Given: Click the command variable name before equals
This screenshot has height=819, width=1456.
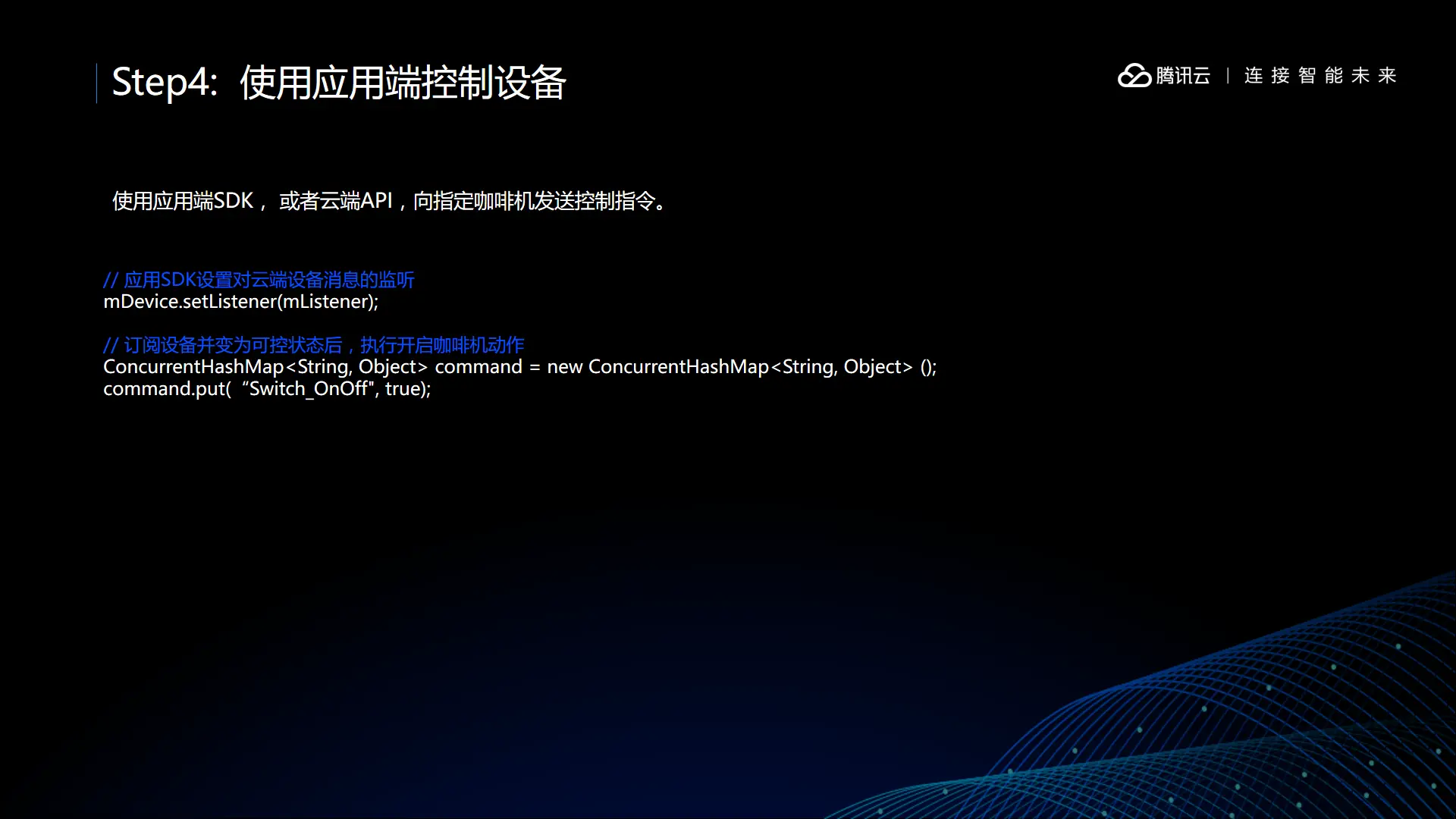Looking at the screenshot, I should (479, 367).
